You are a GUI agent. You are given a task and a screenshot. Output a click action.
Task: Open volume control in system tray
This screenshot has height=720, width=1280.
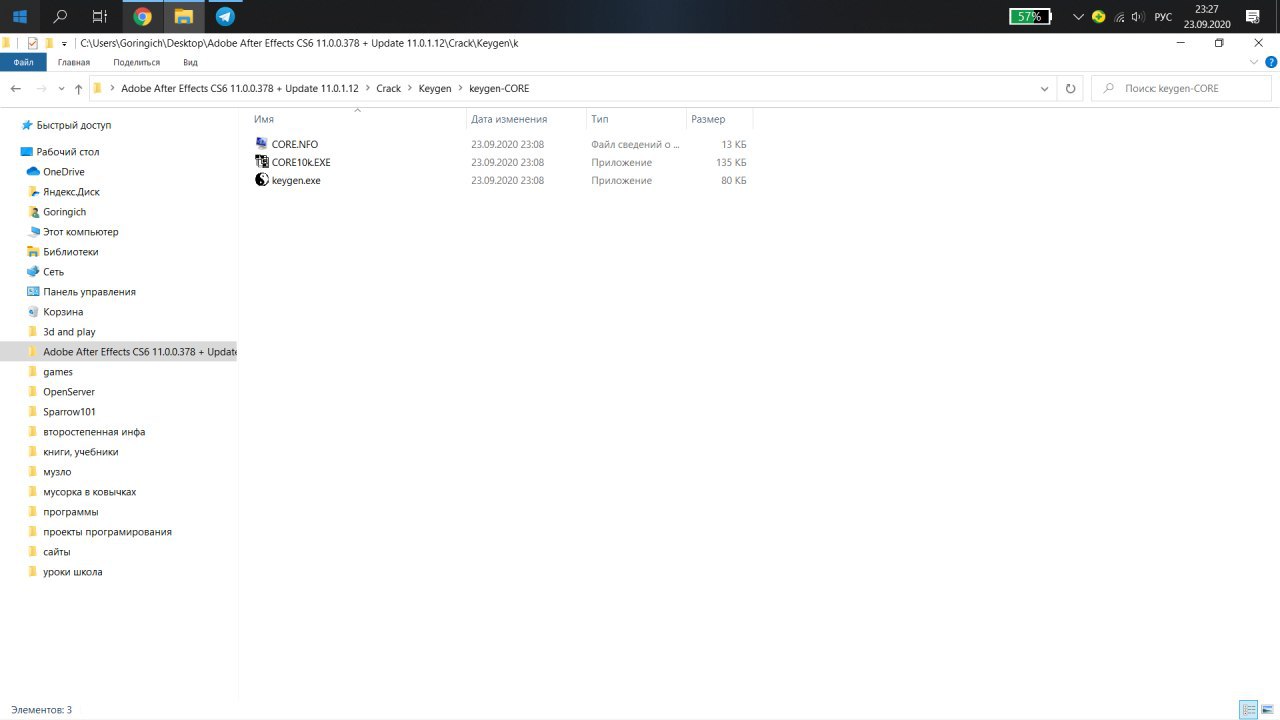(1137, 17)
